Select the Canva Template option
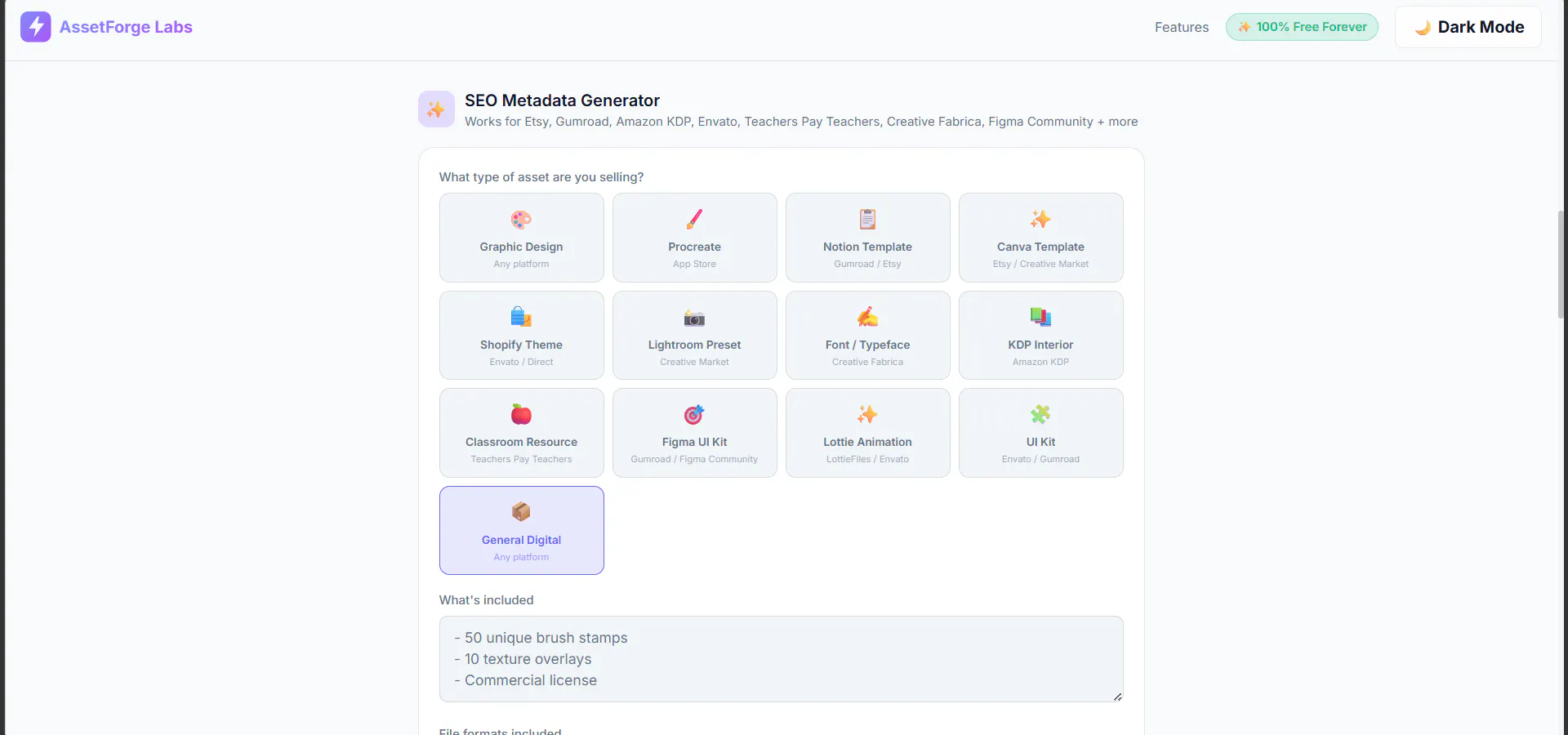 coord(1041,238)
